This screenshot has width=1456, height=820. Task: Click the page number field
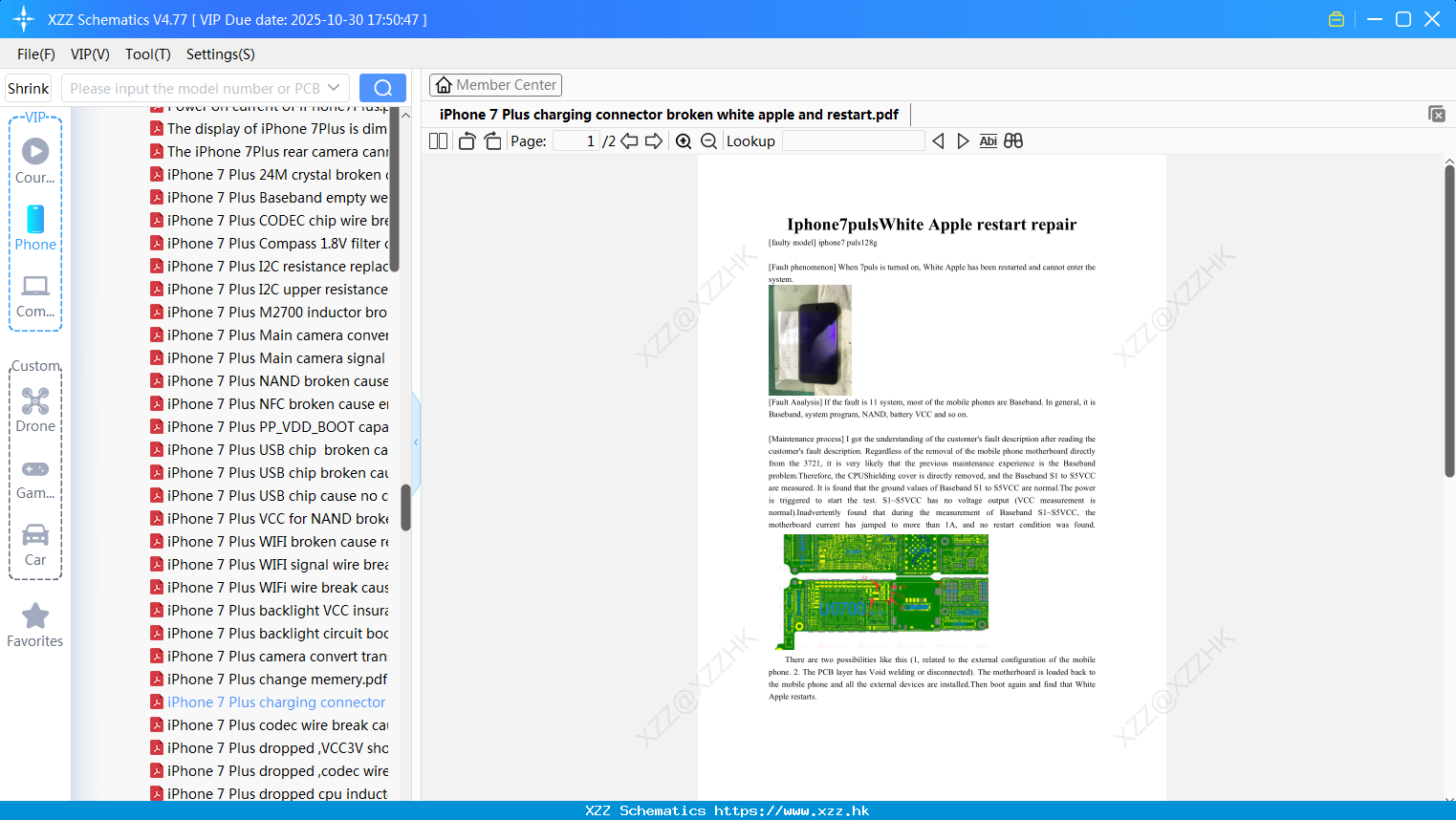[576, 141]
